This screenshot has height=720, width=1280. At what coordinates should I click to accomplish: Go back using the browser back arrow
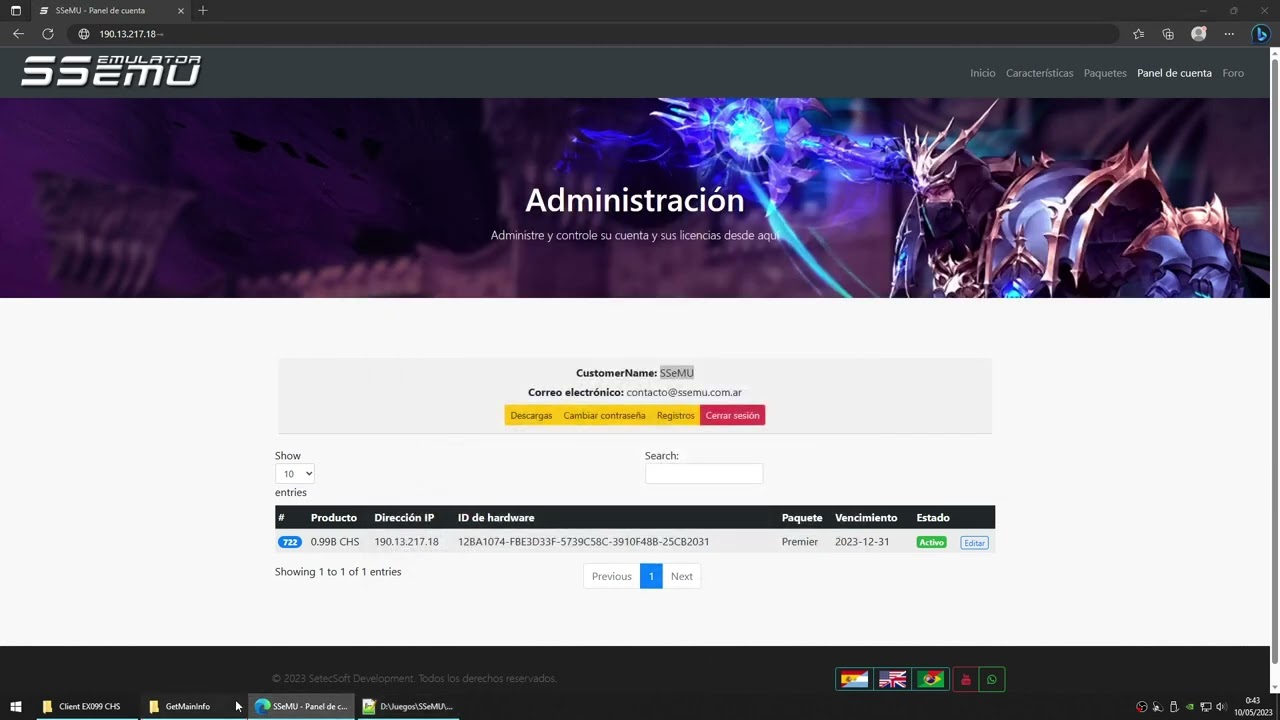click(x=18, y=34)
